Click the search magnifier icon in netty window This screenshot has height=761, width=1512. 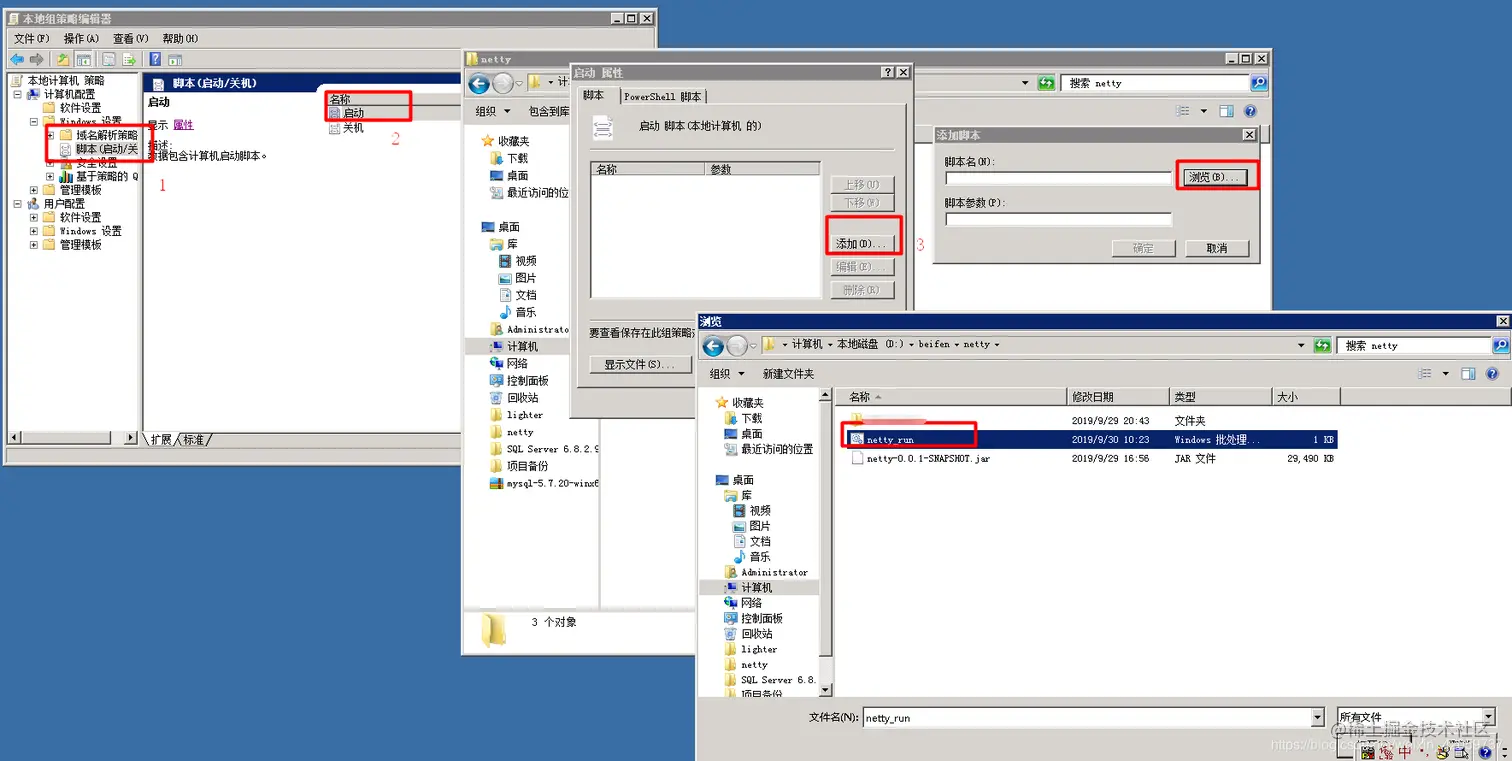point(1259,83)
